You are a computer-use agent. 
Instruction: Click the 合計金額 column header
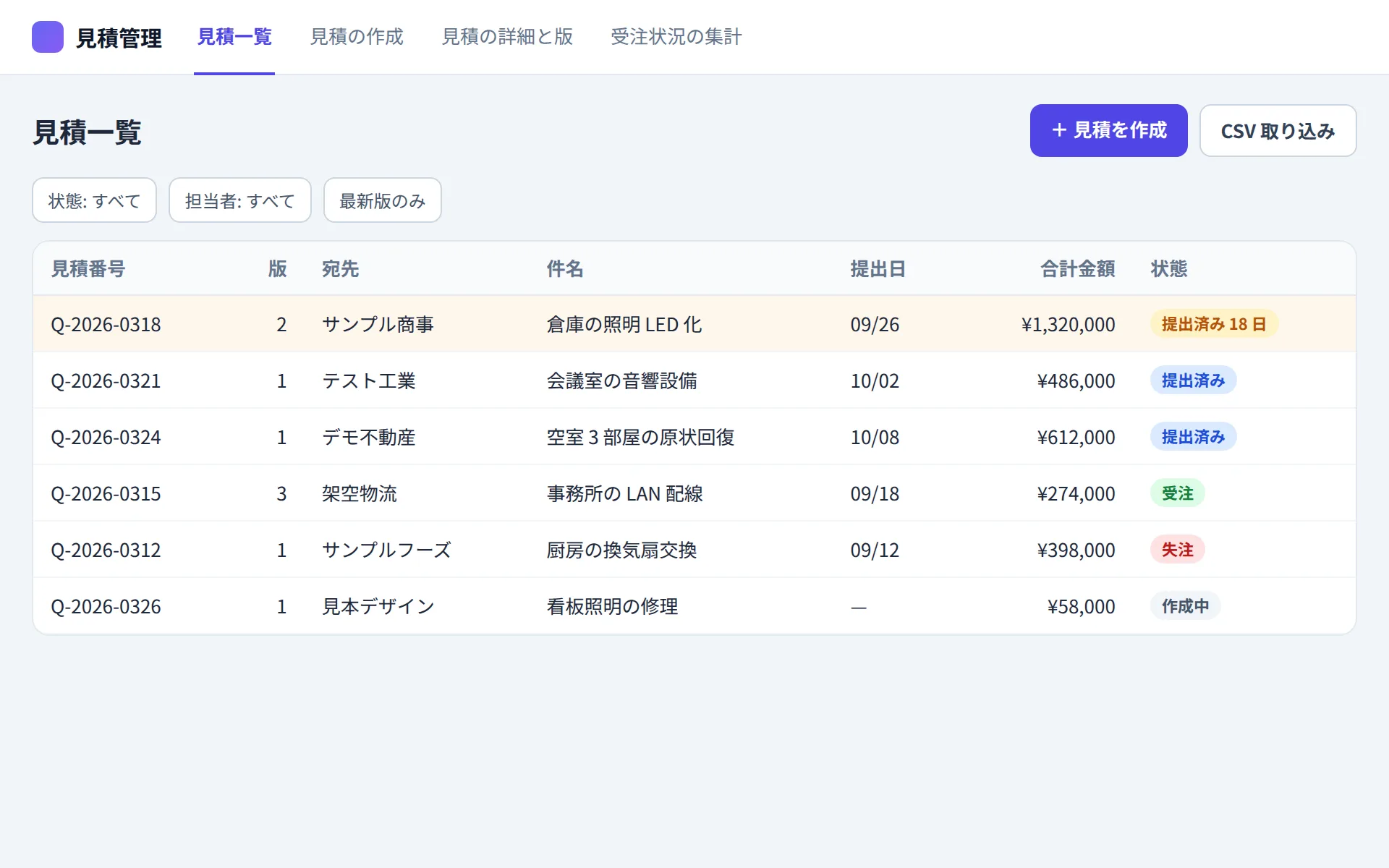[1077, 268]
